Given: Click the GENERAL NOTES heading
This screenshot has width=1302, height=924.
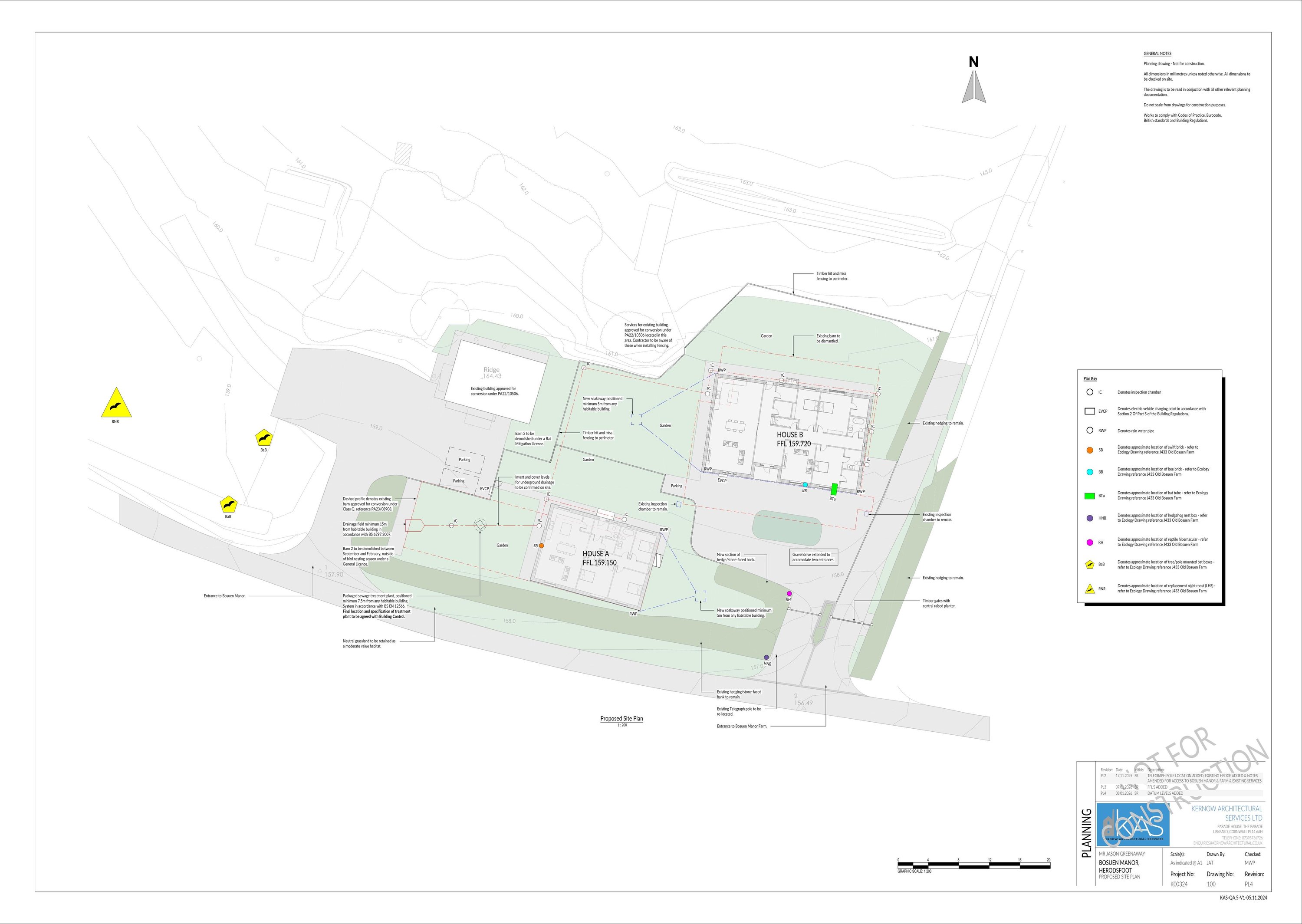Looking at the screenshot, I should [x=1157, y=53].
